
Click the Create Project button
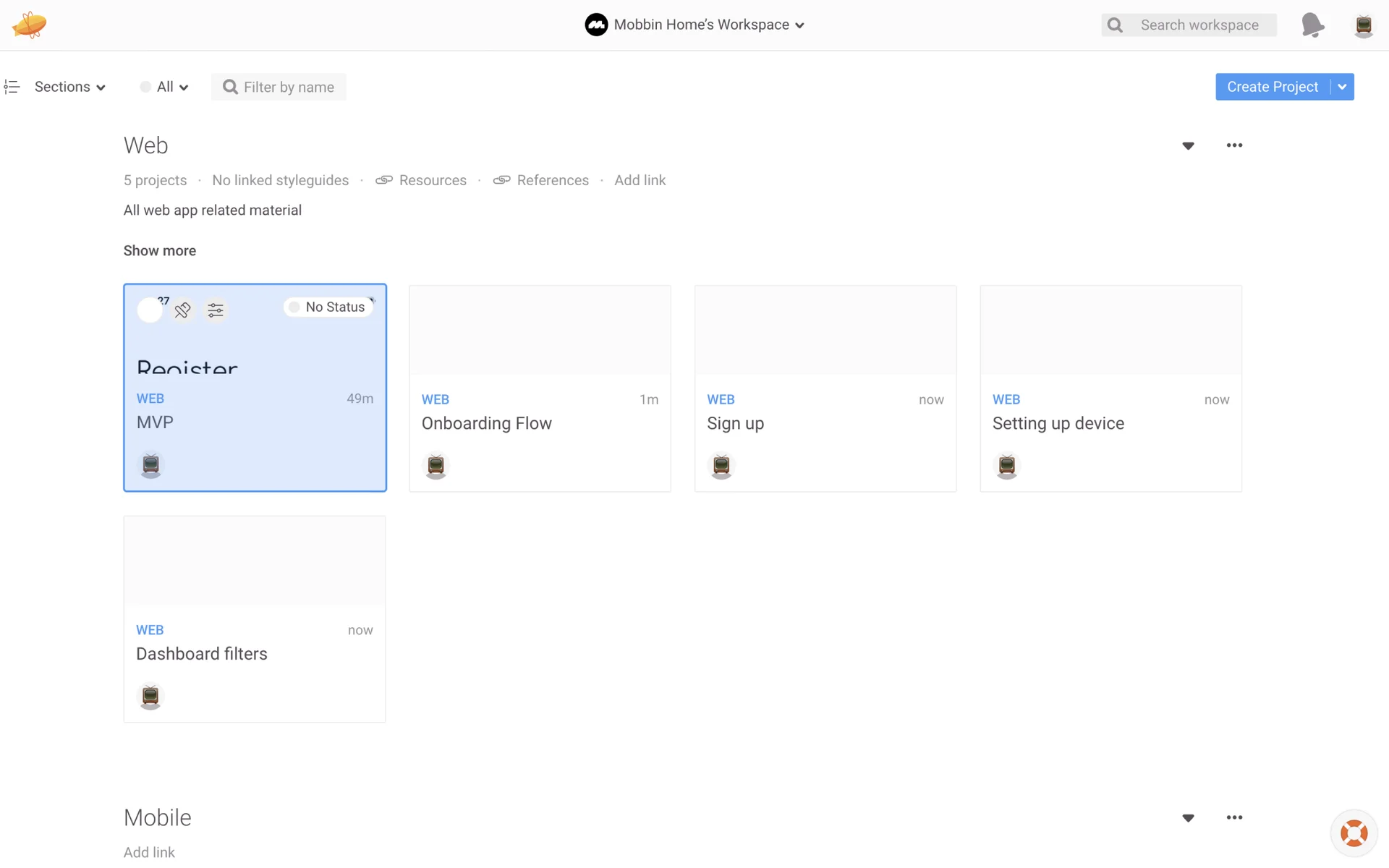[1272, 87]
